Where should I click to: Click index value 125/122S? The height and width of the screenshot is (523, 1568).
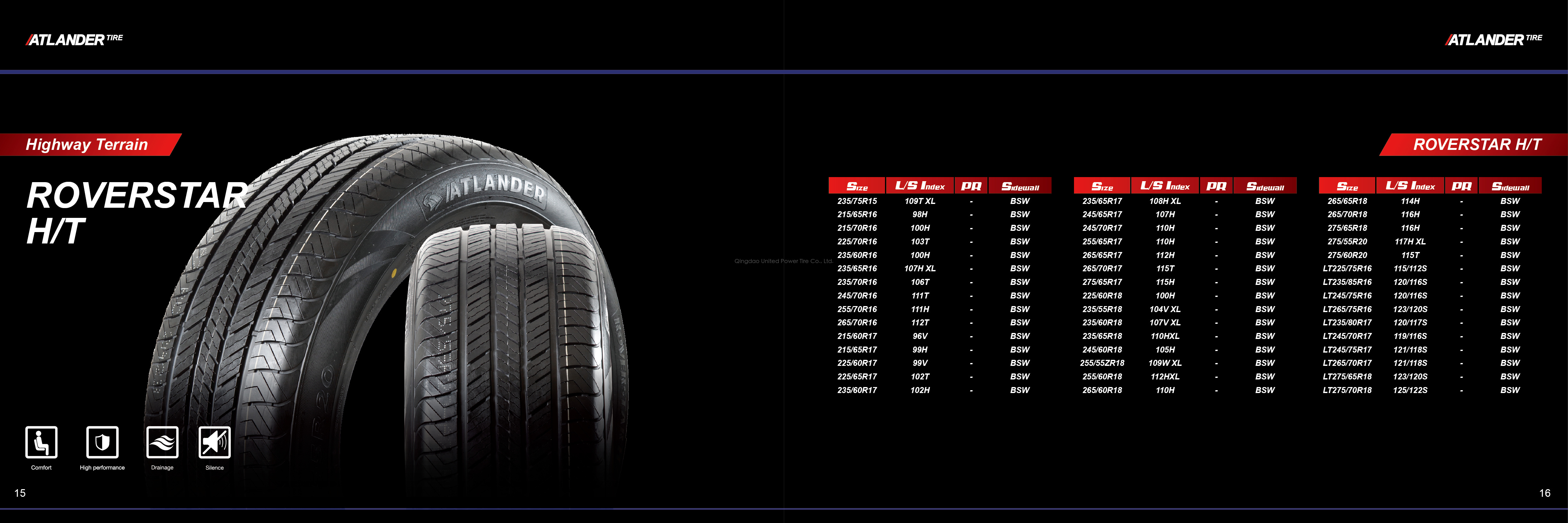[x=1410, y=390]
